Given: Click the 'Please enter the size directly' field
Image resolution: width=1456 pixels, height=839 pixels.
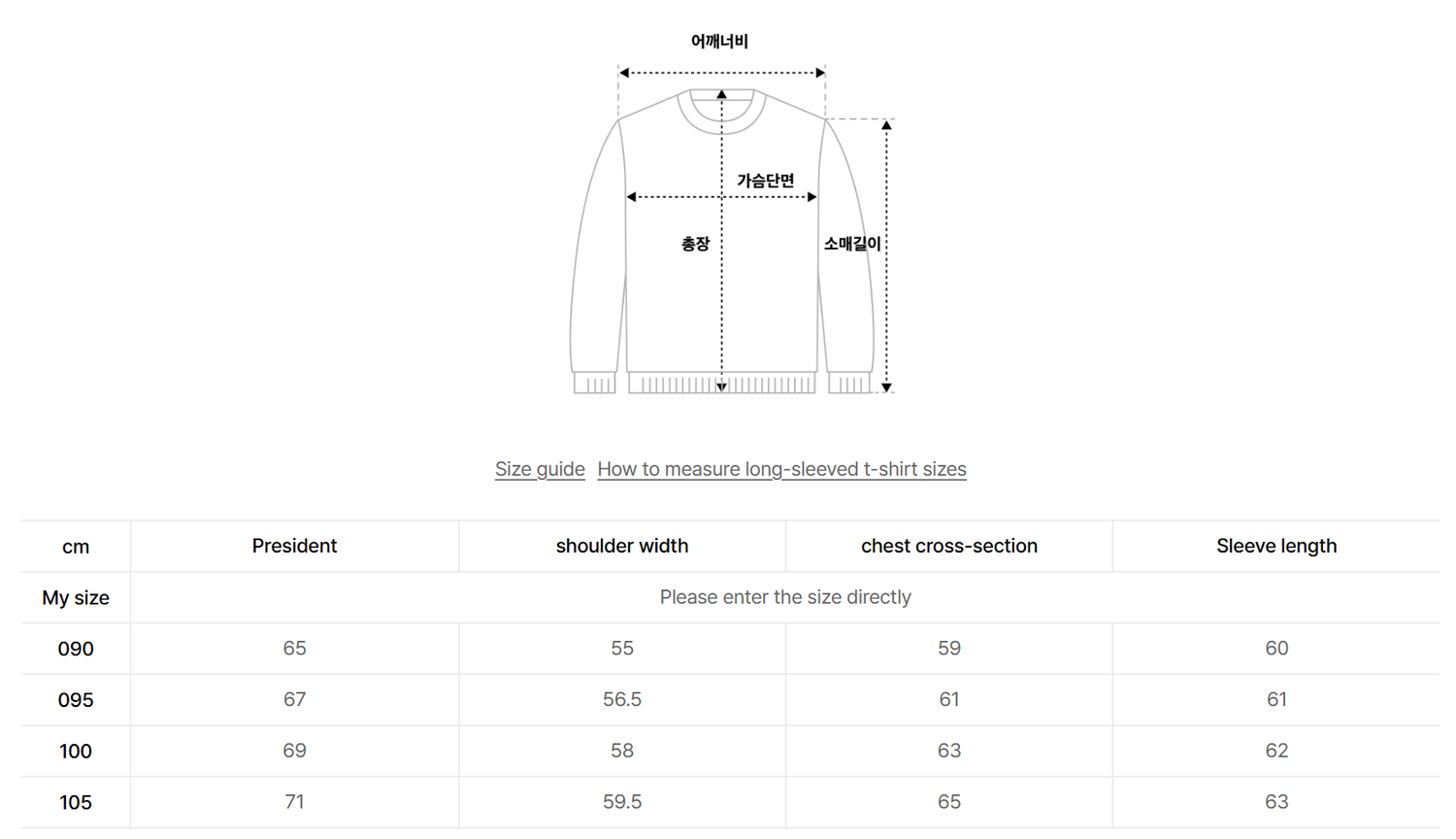Looking at the screenshot, I should coord(785,597).
